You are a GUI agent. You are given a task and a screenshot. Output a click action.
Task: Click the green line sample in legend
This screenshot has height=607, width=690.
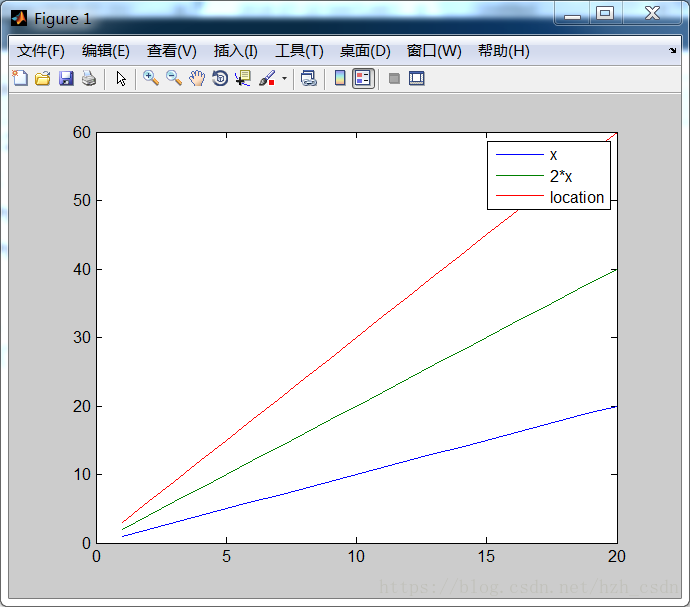coord(520,176)
